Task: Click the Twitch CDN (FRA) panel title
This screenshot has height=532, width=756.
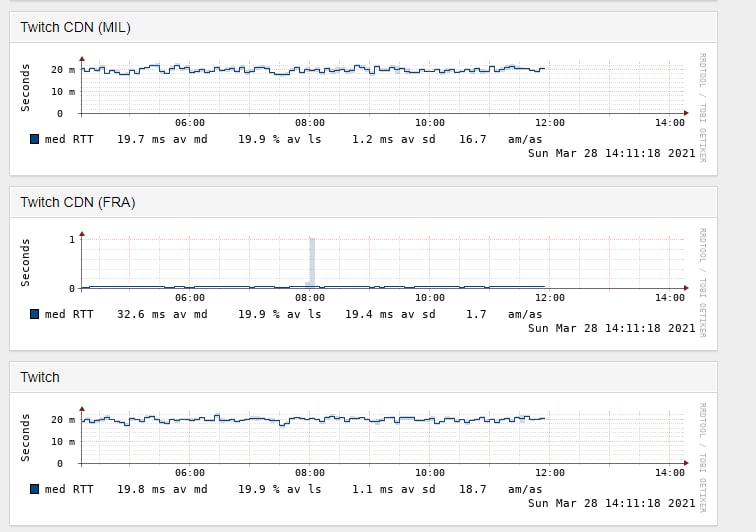Action: click(78, 203)
